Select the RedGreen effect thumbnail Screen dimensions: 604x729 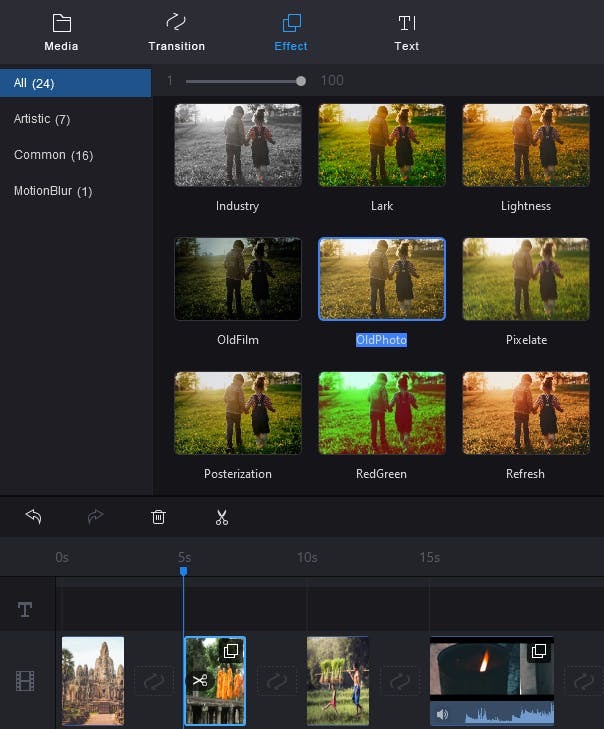[382, 413]
